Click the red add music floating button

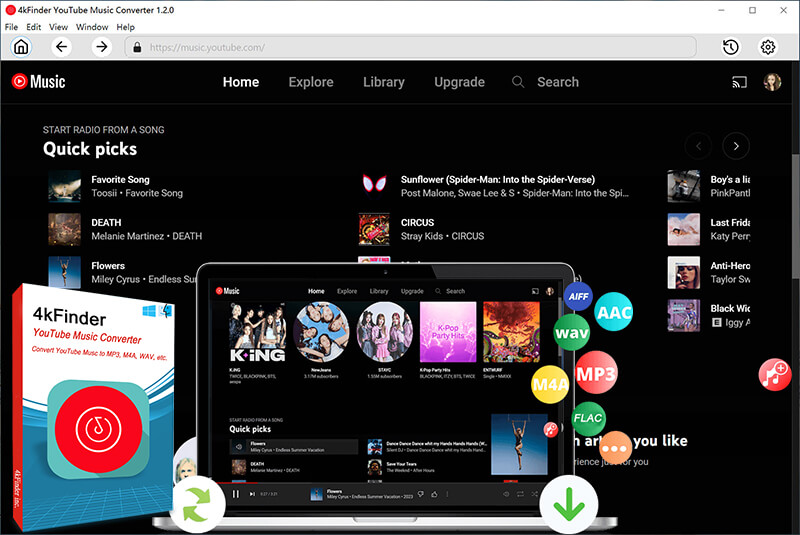tap(775, 375)
